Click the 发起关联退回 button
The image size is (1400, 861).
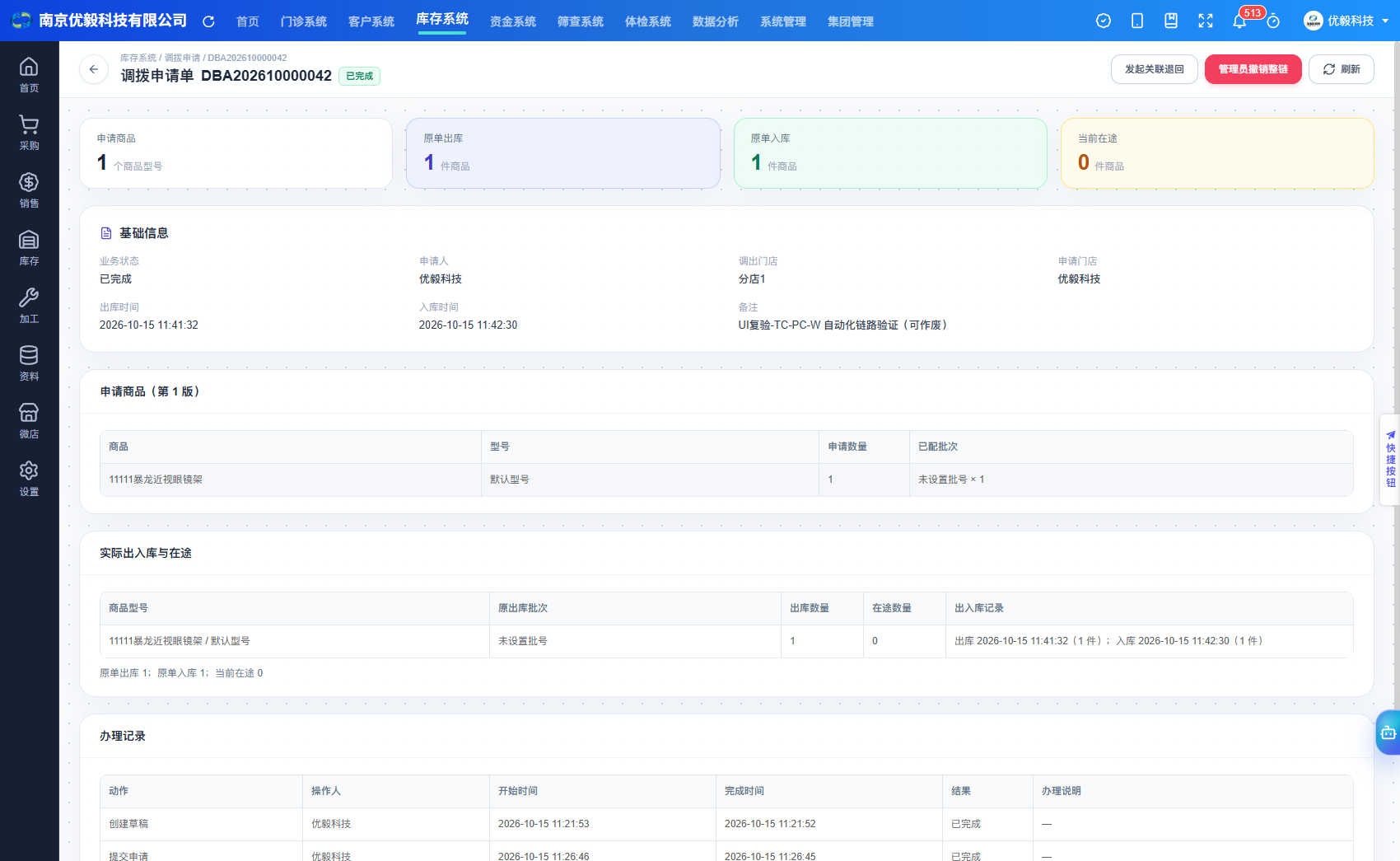[1155, 69]
